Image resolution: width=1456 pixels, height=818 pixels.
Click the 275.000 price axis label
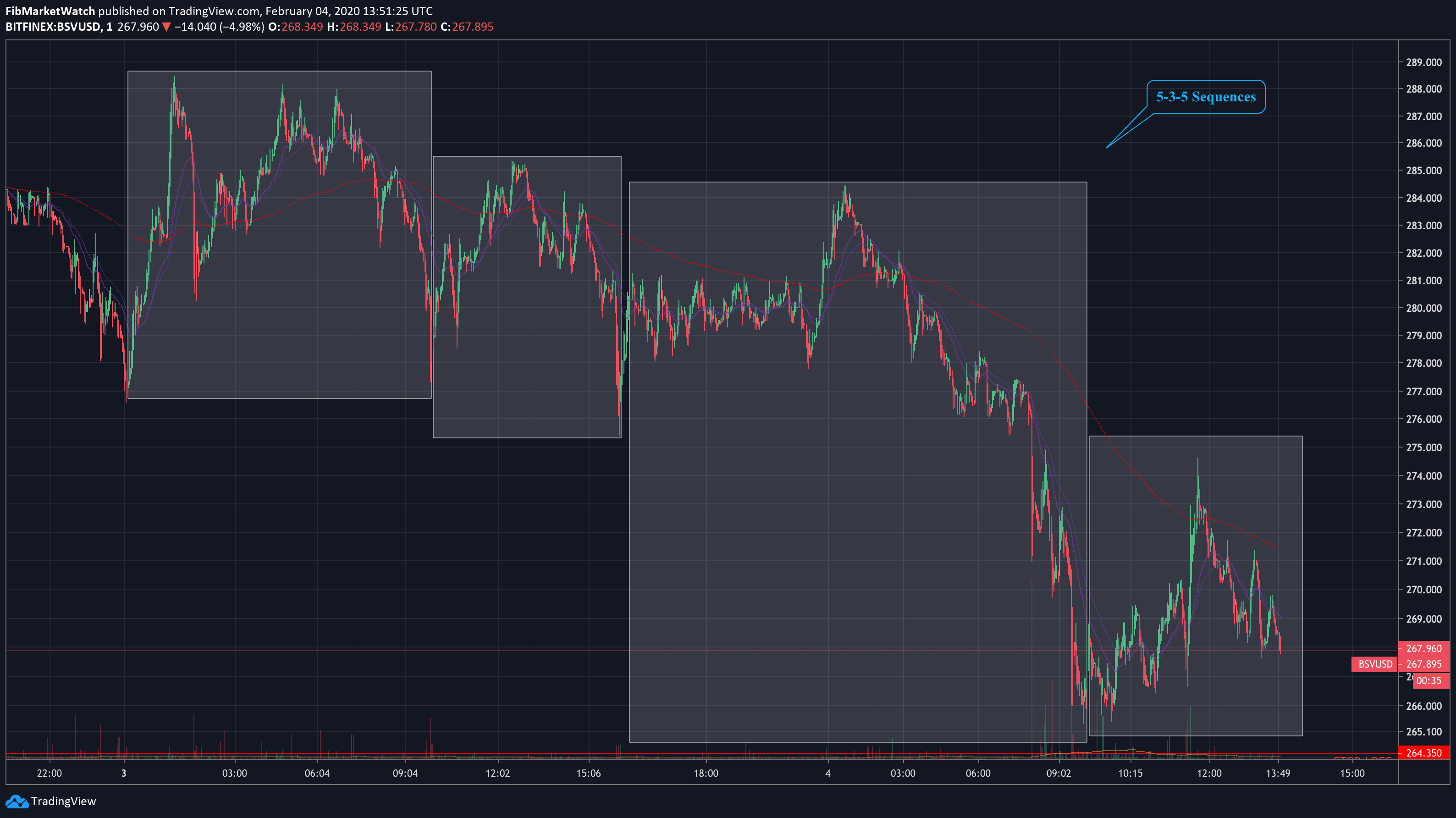(x=1424, y=447)
